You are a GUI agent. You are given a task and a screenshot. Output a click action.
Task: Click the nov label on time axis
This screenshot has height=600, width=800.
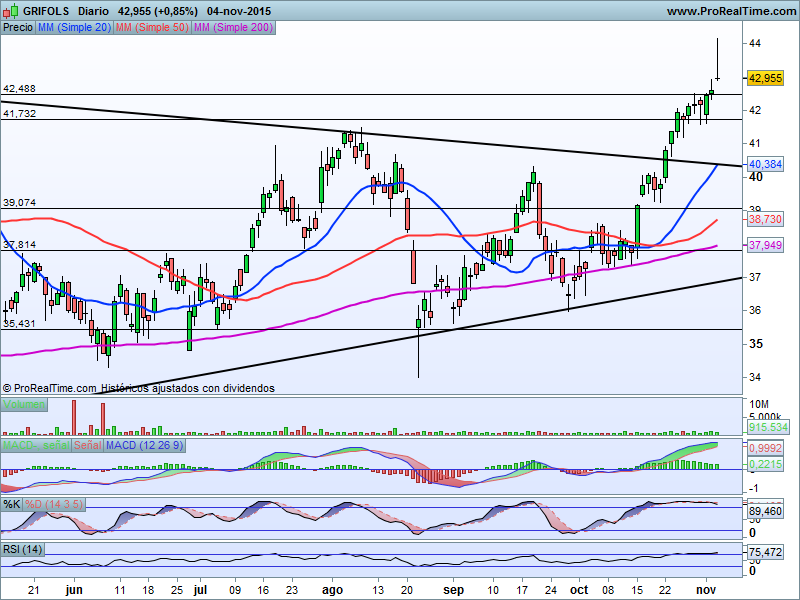706,590
